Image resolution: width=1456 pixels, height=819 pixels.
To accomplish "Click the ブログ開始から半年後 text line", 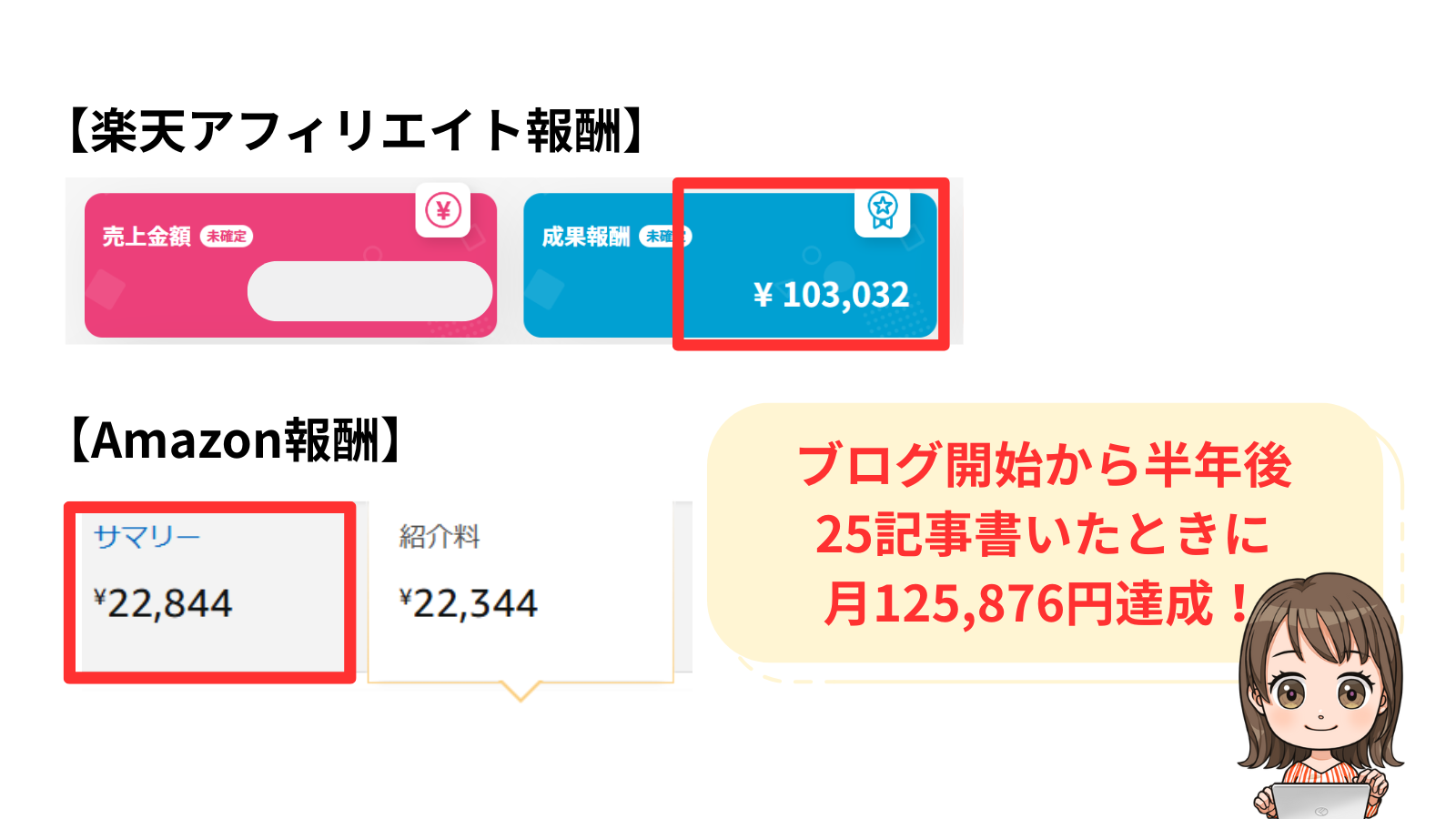I will pyautogui.click(x=1045, y=465).
